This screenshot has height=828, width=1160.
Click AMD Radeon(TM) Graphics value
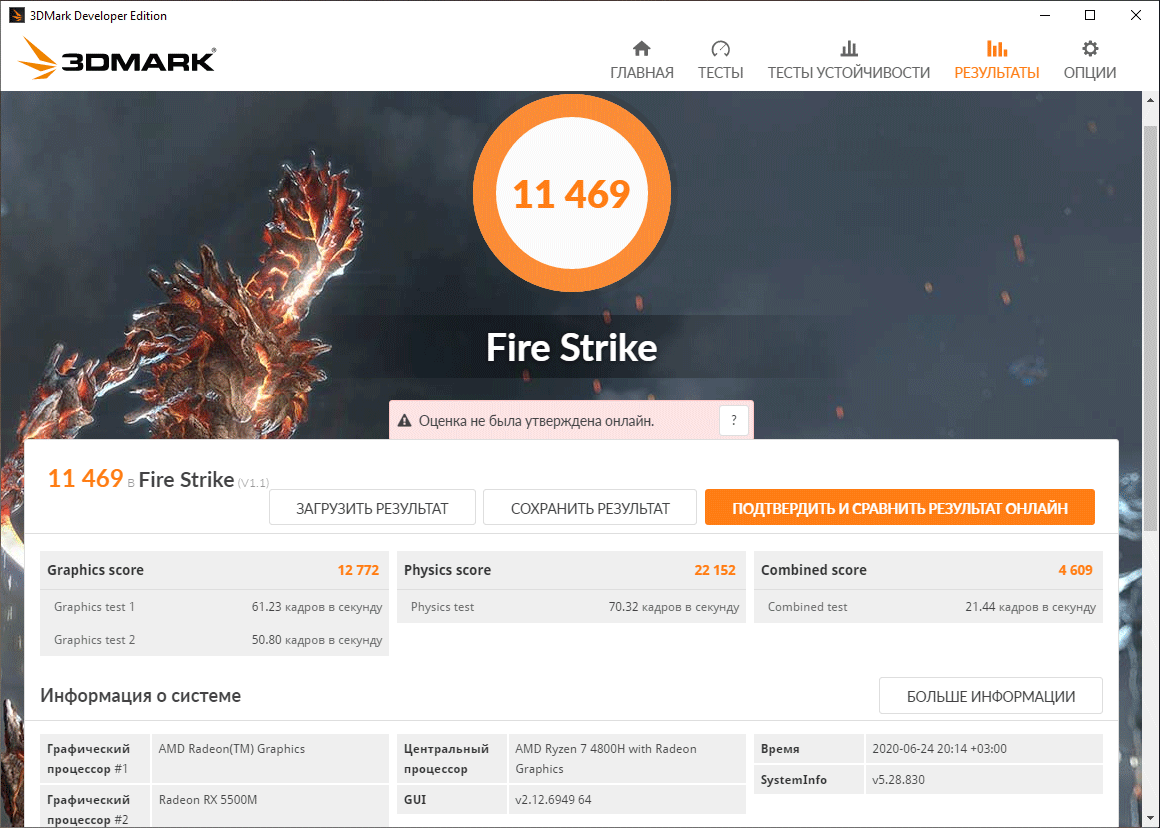[x=232, y=749]
